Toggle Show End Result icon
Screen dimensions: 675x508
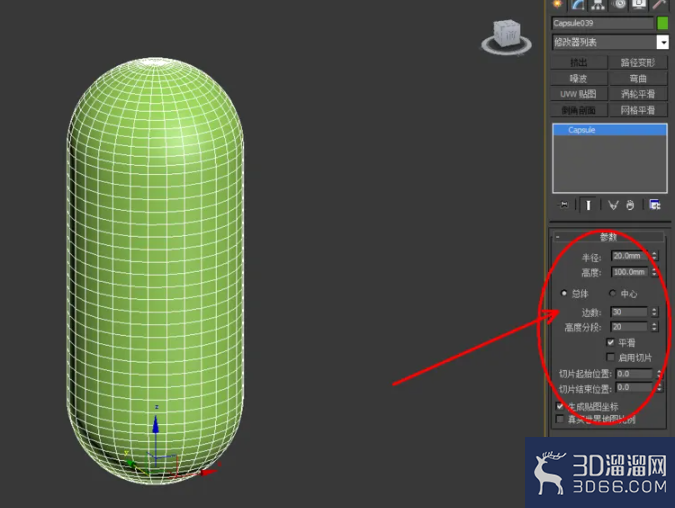tap(588, 205)
